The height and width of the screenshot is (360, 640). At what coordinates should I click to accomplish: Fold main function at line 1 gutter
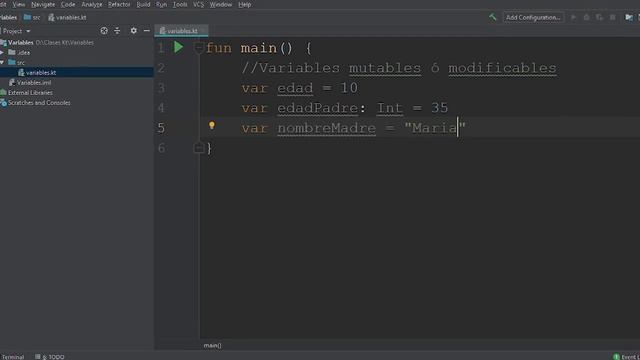pyautogui.click(x=199, y=48)
